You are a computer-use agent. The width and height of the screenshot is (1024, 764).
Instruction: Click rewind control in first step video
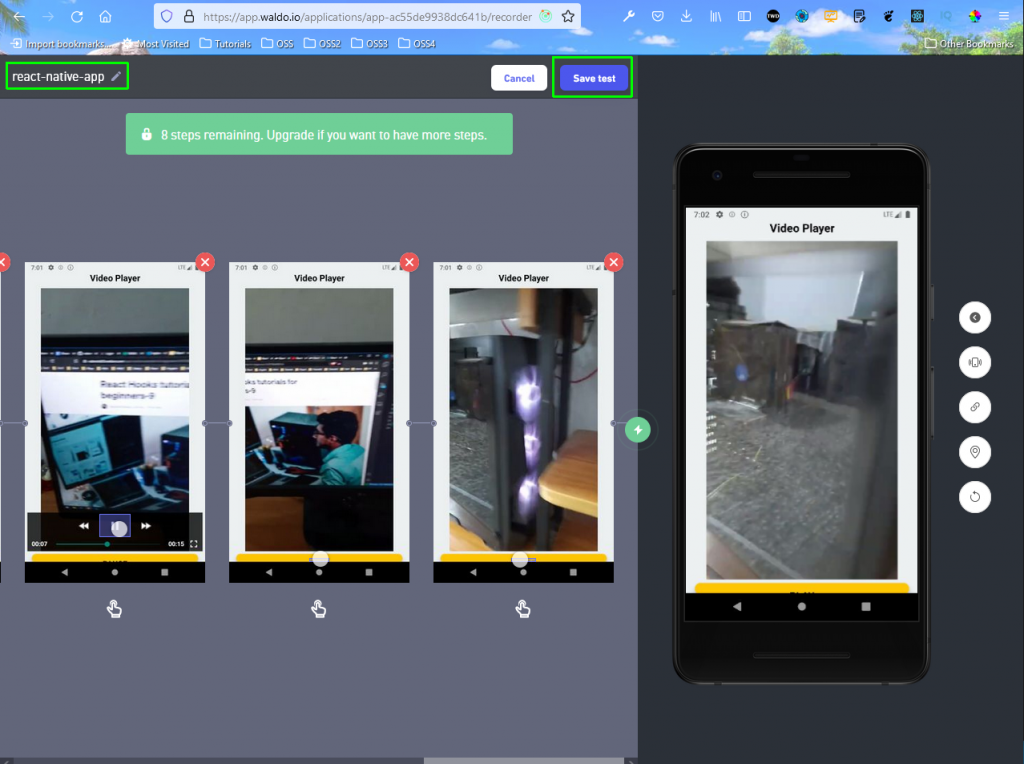point(84,526)
